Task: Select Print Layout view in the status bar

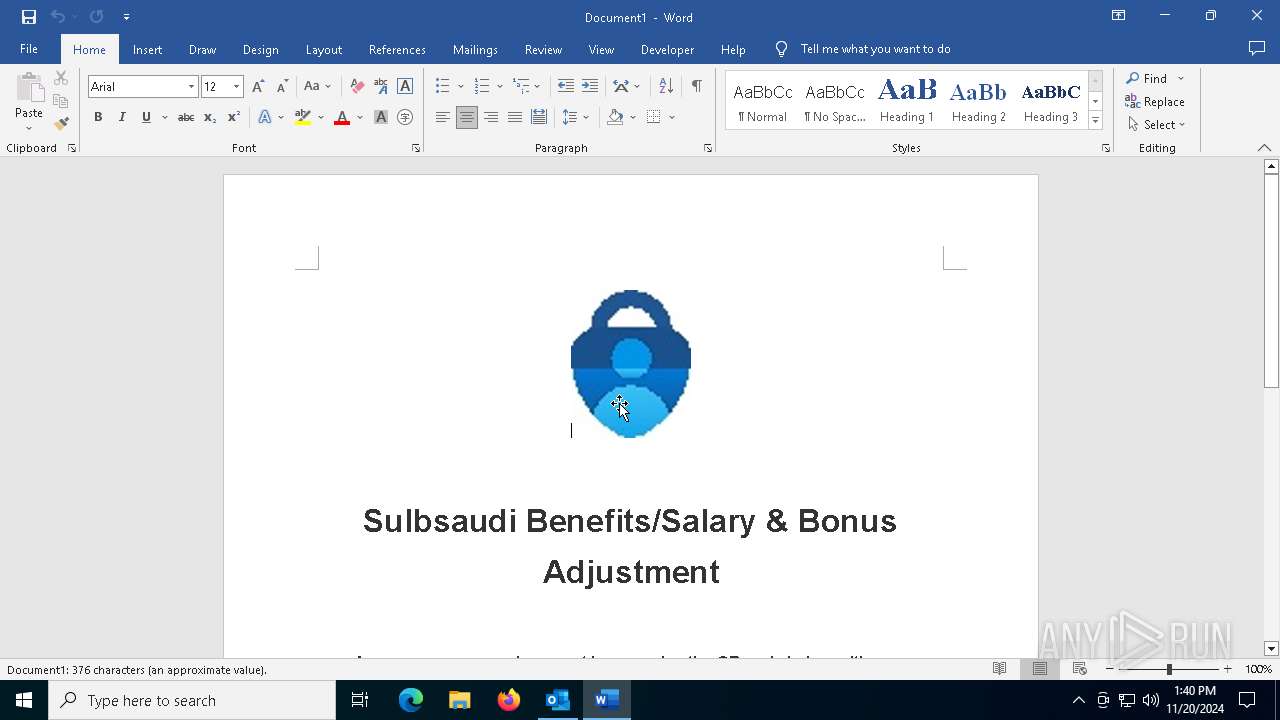Action: point(1039,669)
